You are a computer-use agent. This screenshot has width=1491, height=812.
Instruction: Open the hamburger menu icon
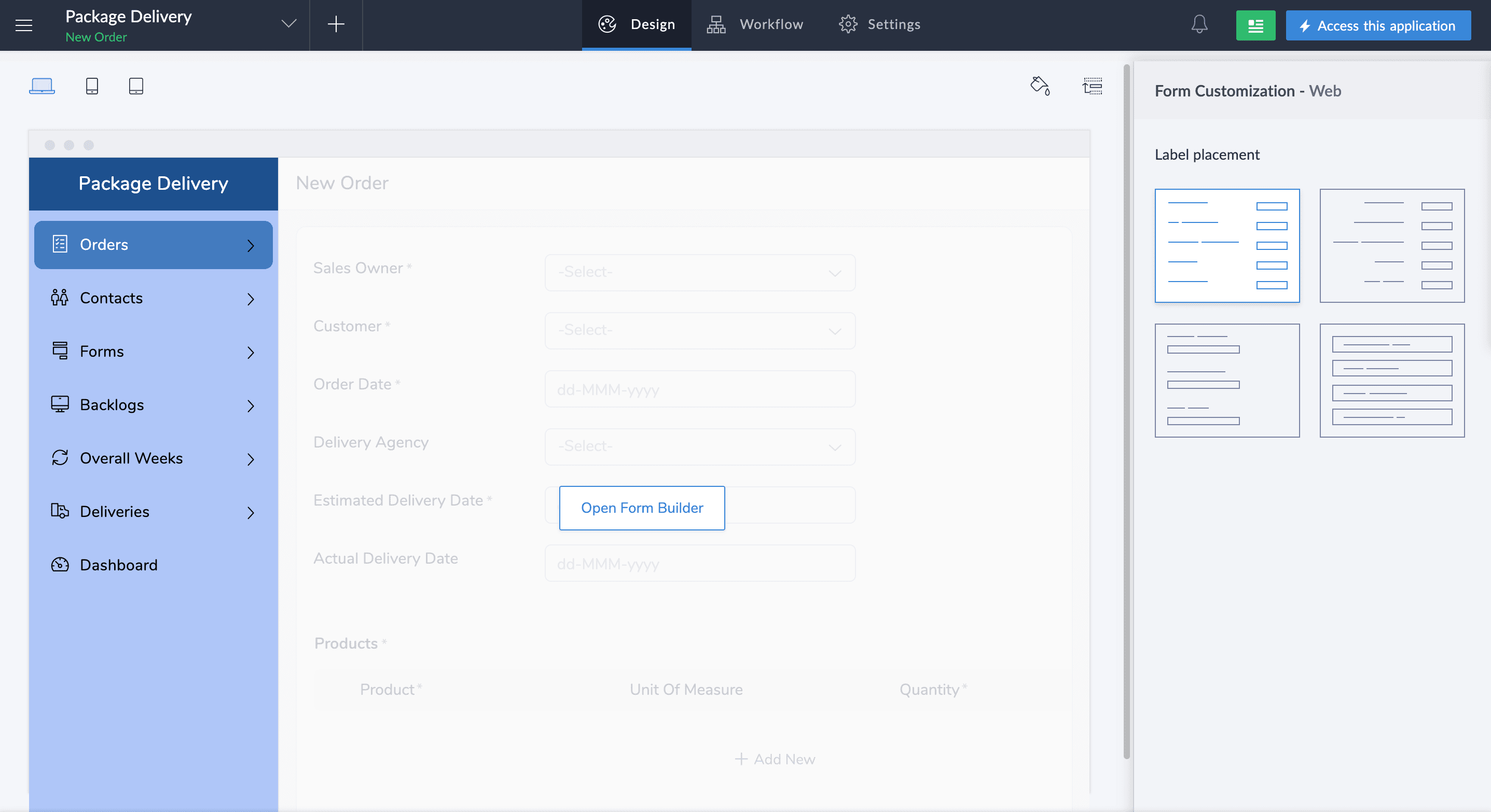(x=24, y=25)
